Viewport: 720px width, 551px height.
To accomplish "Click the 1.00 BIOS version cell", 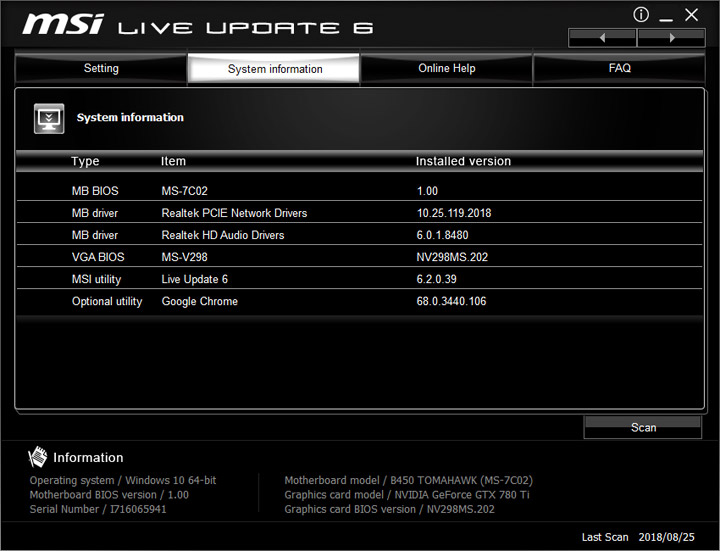I will pos(427,191).
